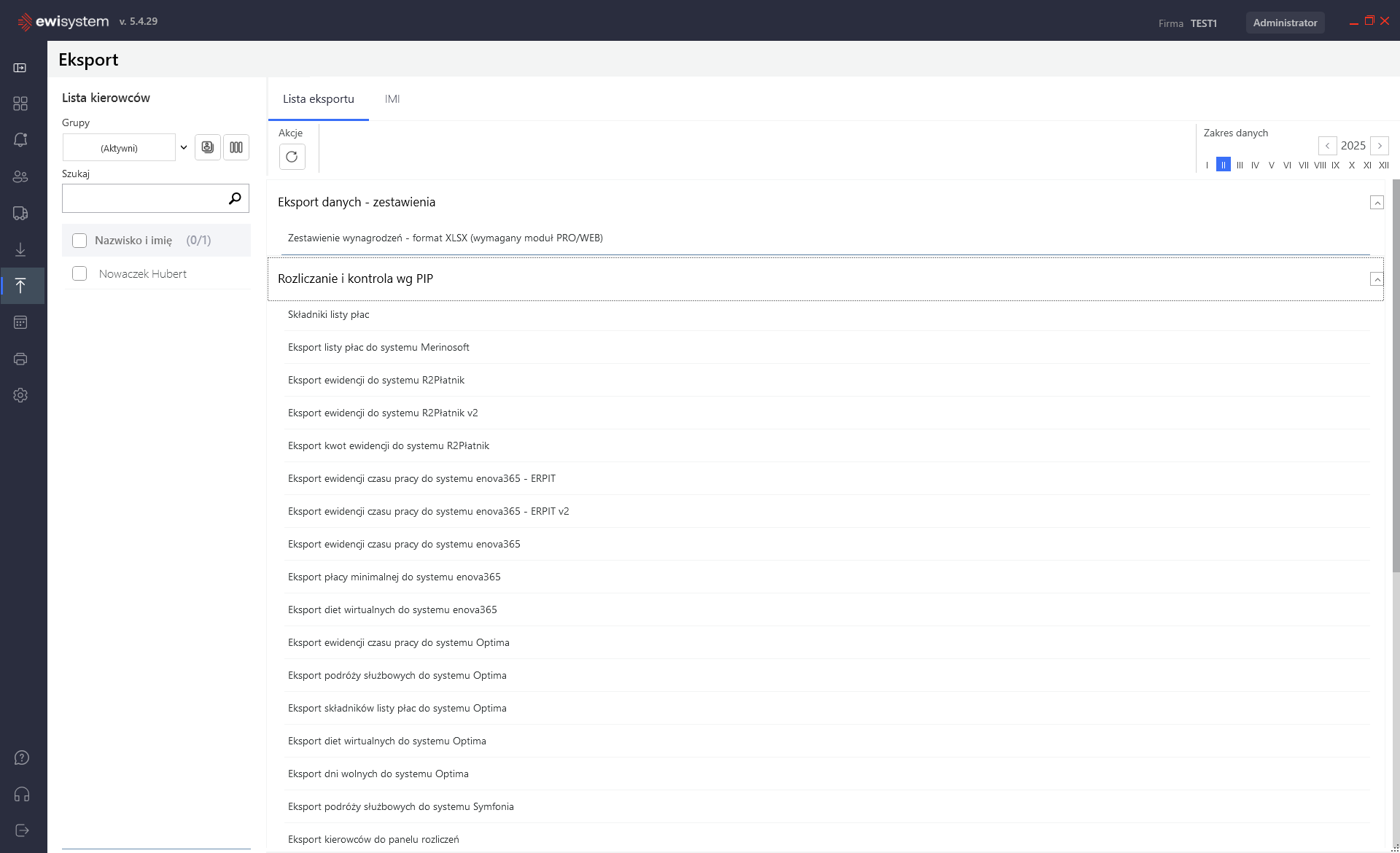Screen dimensions: 1400x853
Task: Open Eksport listy płac do systemu Merinosoft
Action: pyautogui.click(x=827, y=347)
